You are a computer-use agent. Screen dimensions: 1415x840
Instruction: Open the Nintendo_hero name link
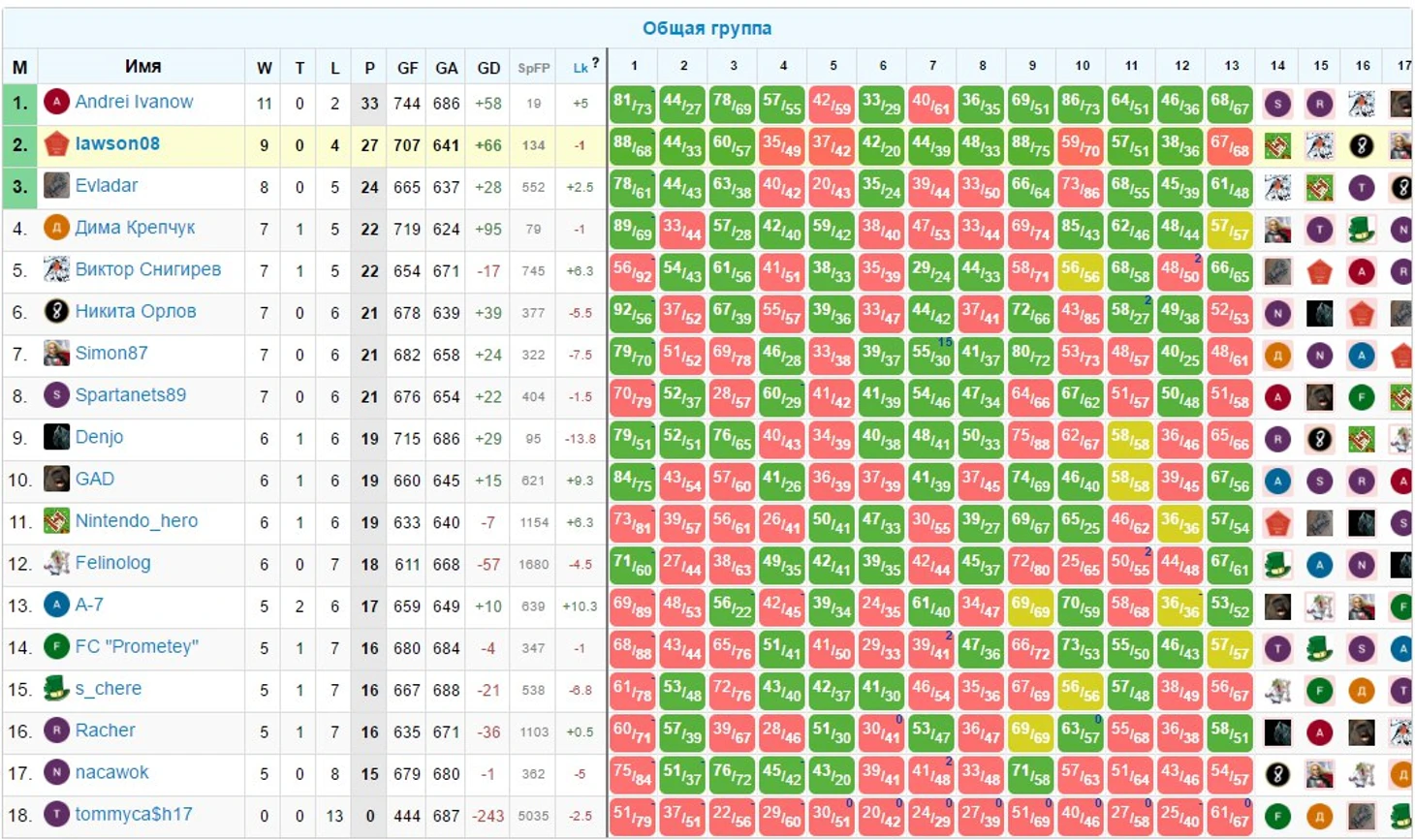click(x=137, y=520)
